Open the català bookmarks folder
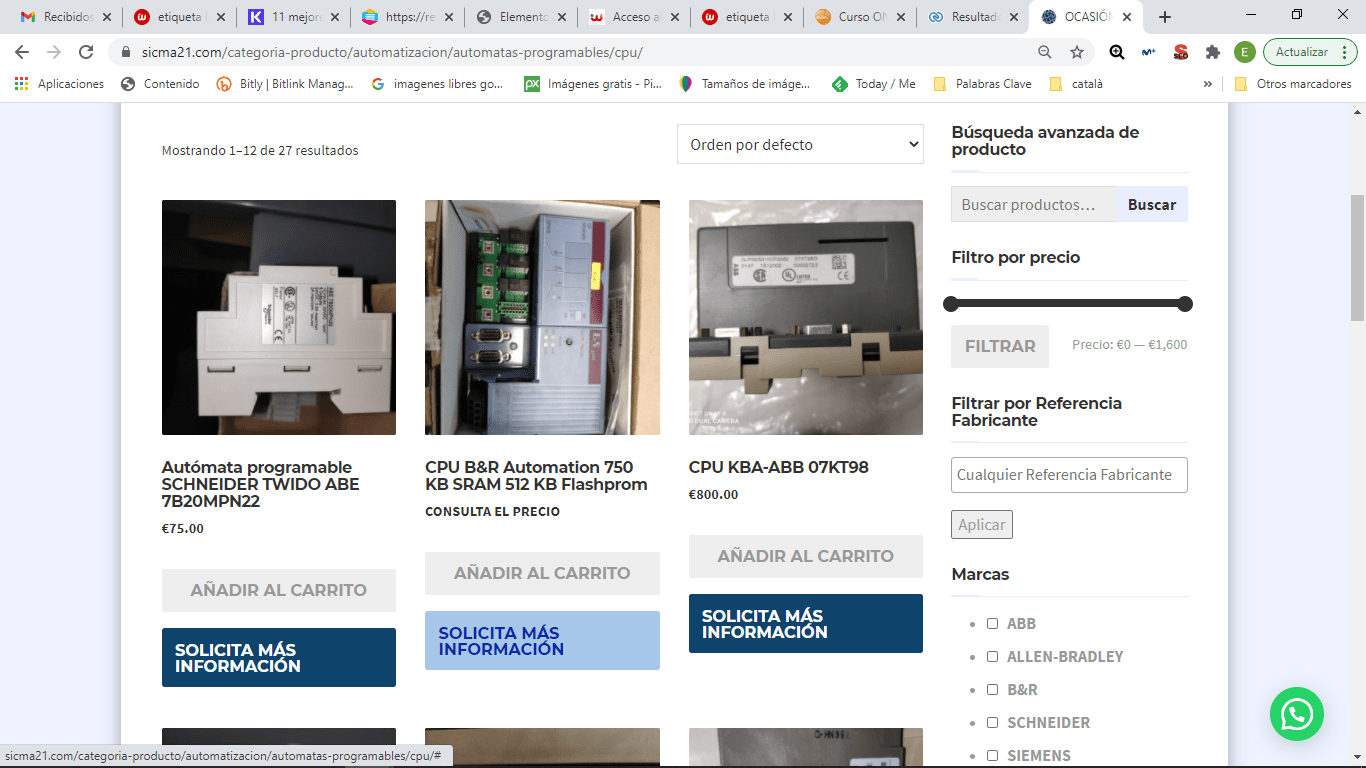The height and width of the screenshot is (768, 1366). point(1076,84)
